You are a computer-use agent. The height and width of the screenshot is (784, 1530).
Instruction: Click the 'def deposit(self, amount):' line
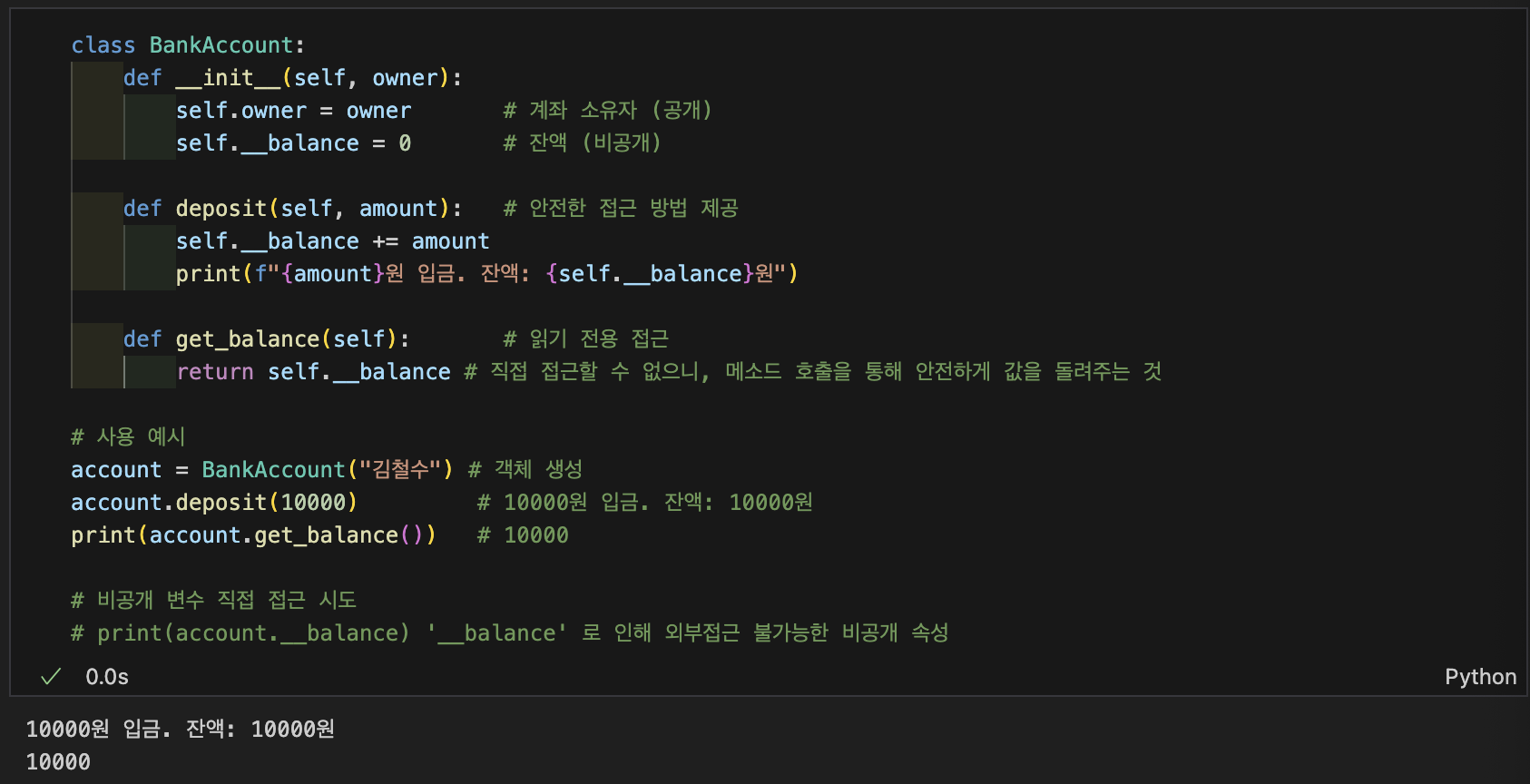tap(293, 209)
